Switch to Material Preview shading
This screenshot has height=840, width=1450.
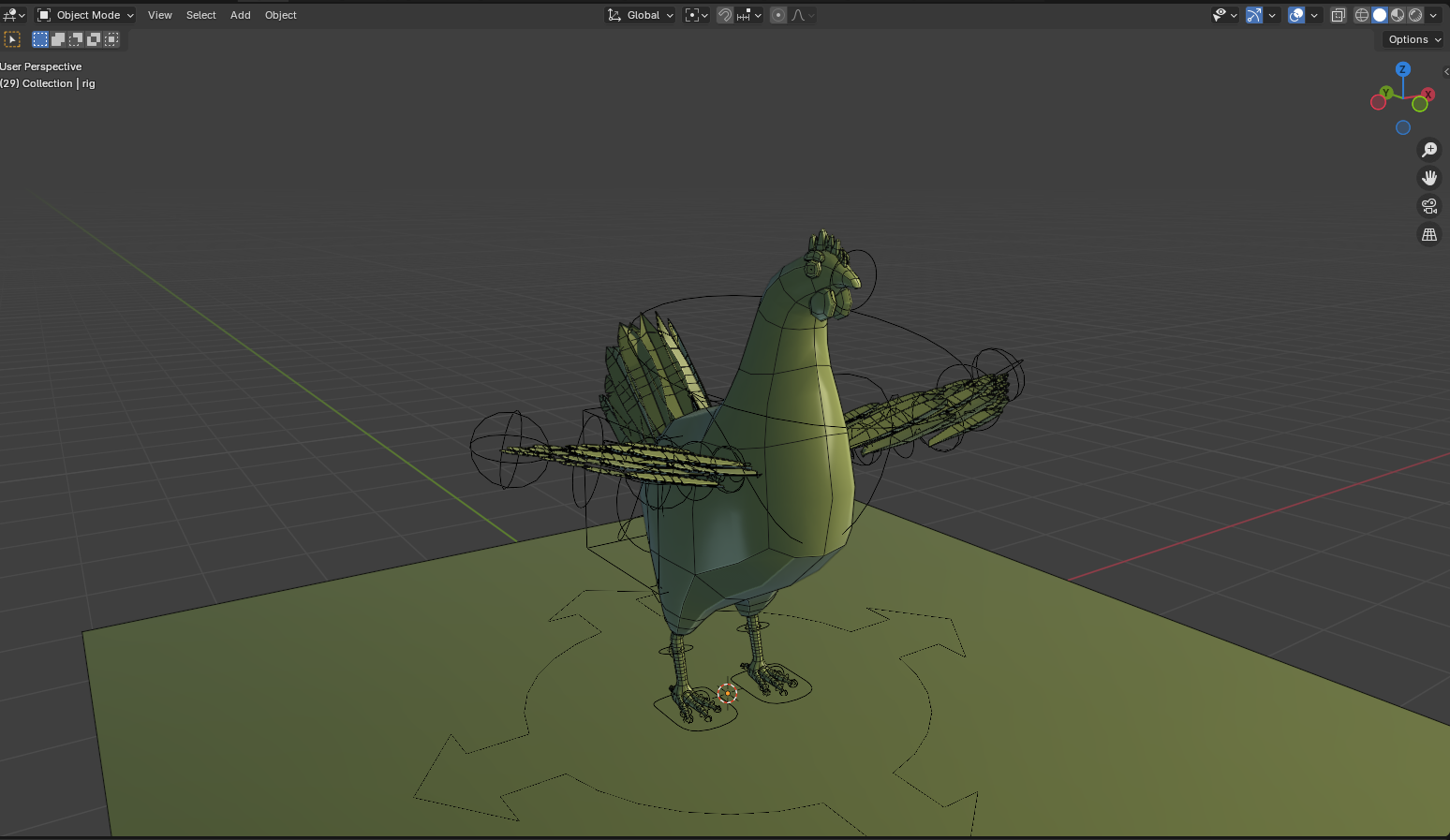point(1398,15)
